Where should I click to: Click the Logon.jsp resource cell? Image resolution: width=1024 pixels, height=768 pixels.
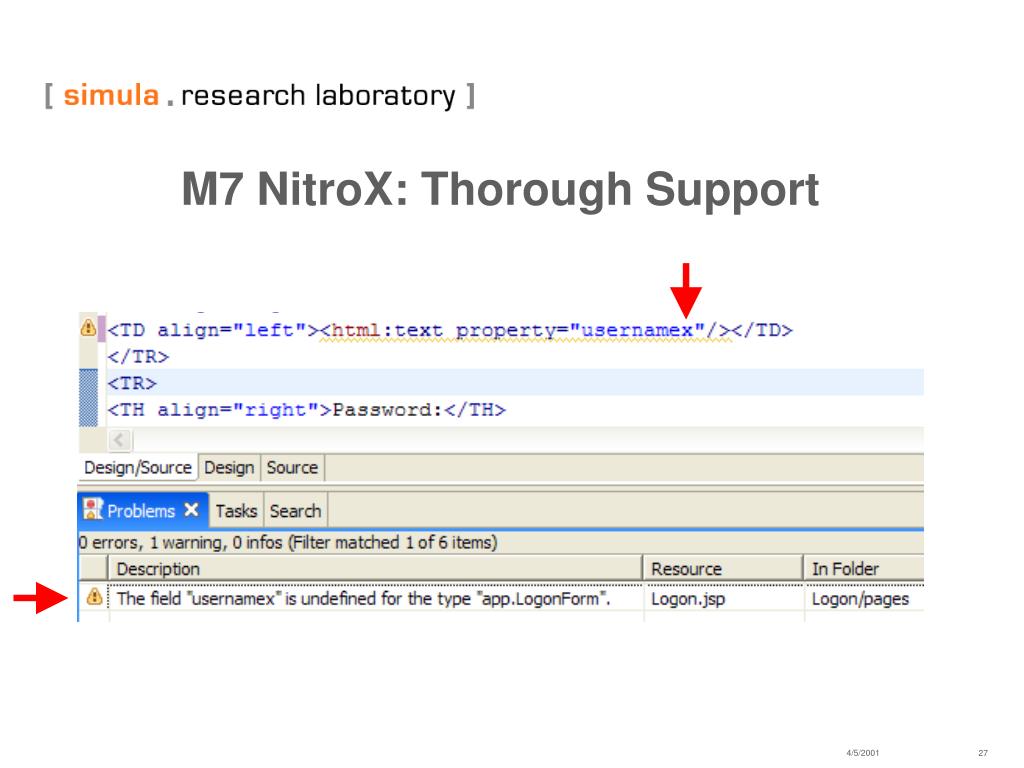pyautogui.click(x=688, y=598)
